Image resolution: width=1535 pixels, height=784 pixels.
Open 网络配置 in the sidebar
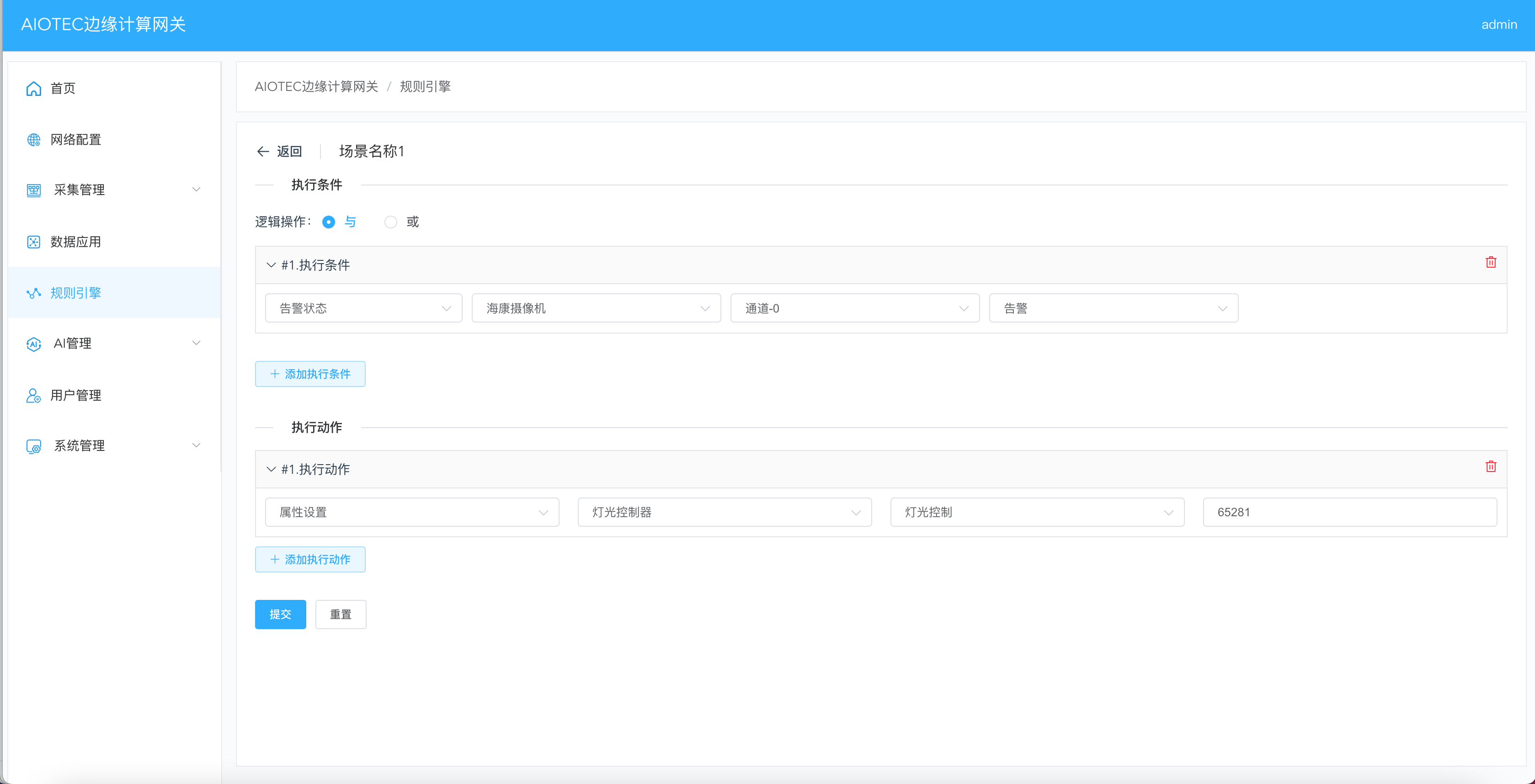tap(114, 140)
